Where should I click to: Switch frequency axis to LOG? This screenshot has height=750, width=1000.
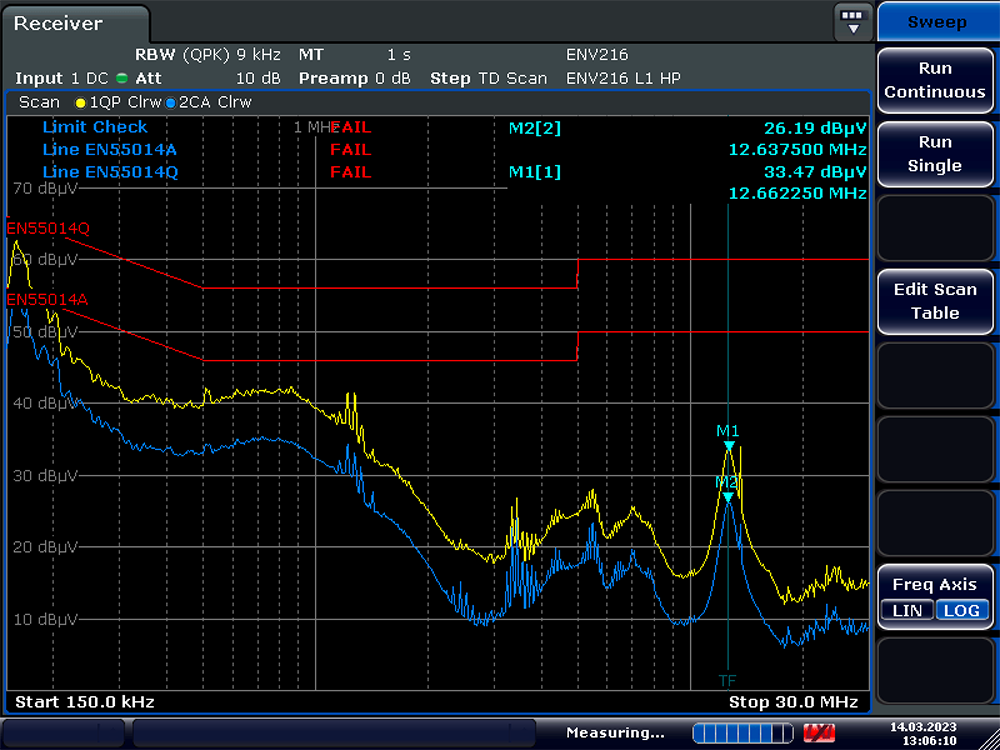coord(961,610)
